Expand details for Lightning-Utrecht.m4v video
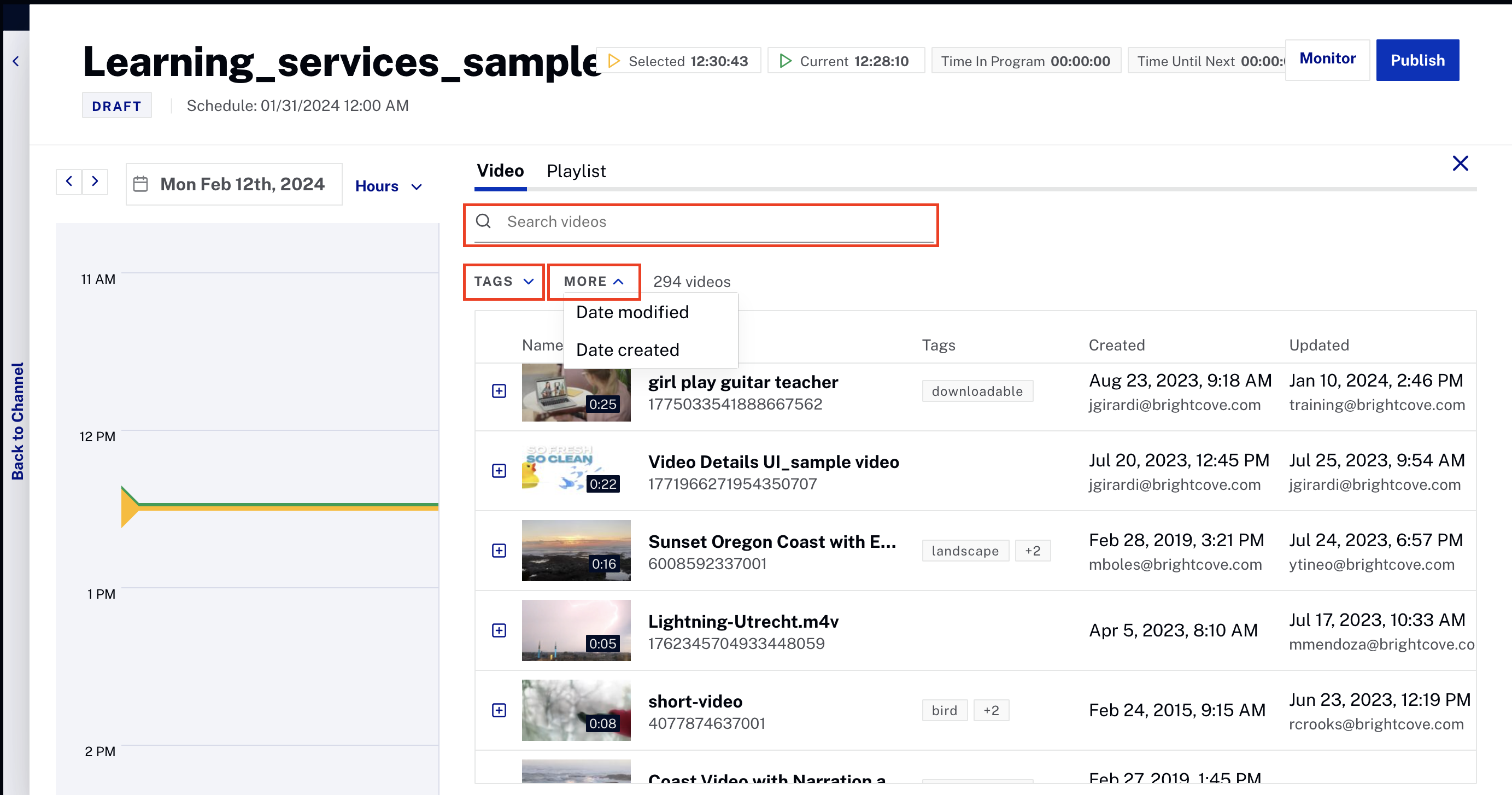Screen dimensions: 1512x795 [499, 630]
